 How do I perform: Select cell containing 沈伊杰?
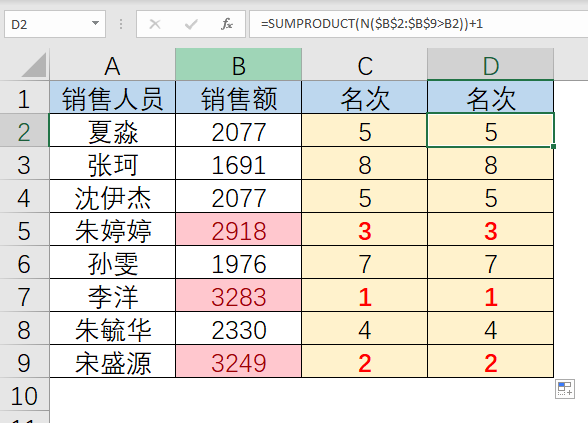point(112,196)
